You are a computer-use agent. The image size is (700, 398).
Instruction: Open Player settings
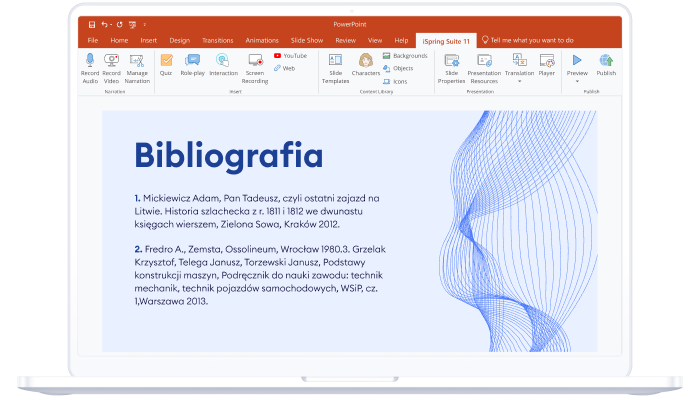coord(547,64)
